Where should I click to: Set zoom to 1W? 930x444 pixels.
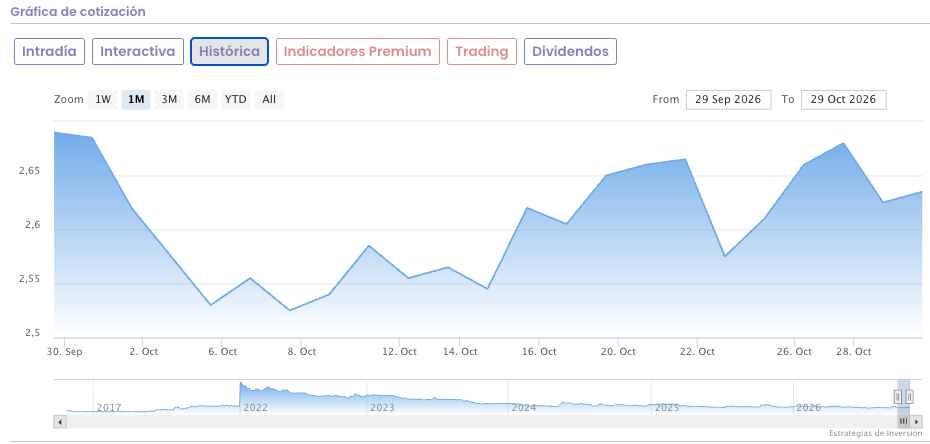click(103, 100)
